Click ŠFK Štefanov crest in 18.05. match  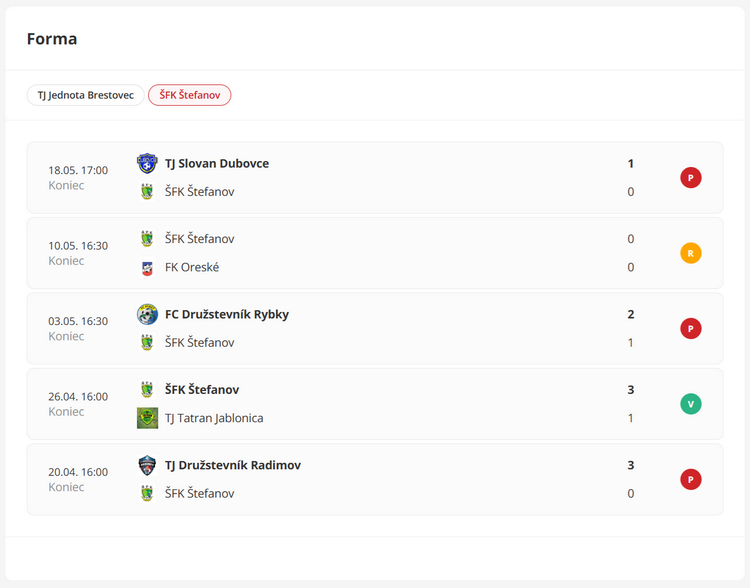click(147, 192)
